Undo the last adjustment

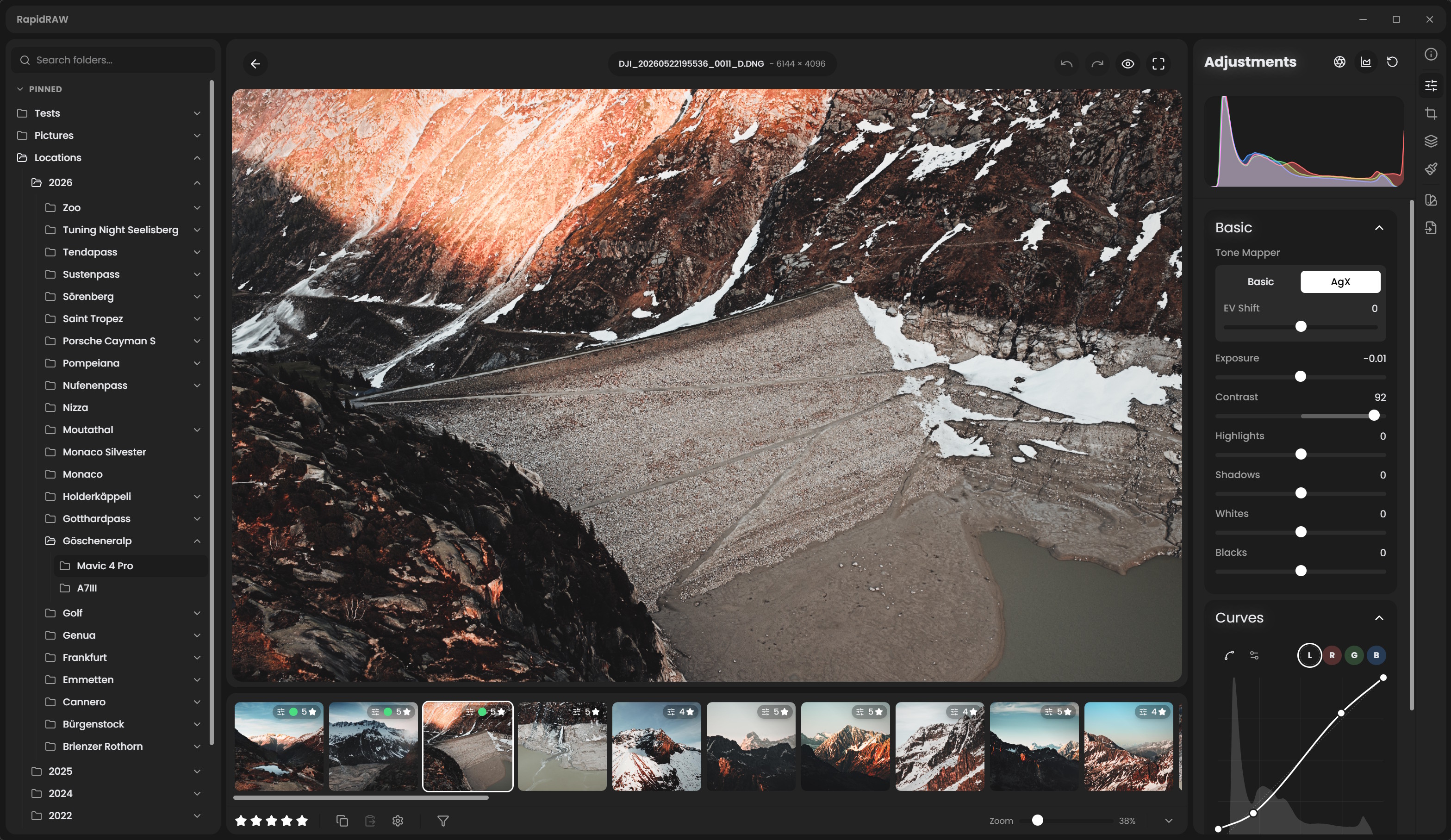coord(1066,63)
